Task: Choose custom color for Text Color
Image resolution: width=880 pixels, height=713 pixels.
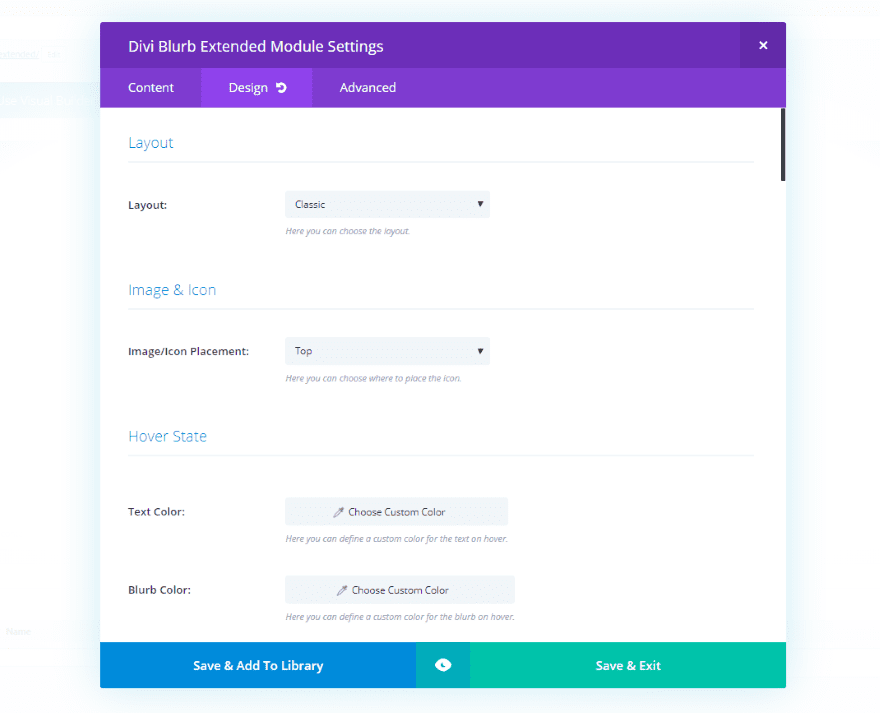Action: click(x=397, y=512)
